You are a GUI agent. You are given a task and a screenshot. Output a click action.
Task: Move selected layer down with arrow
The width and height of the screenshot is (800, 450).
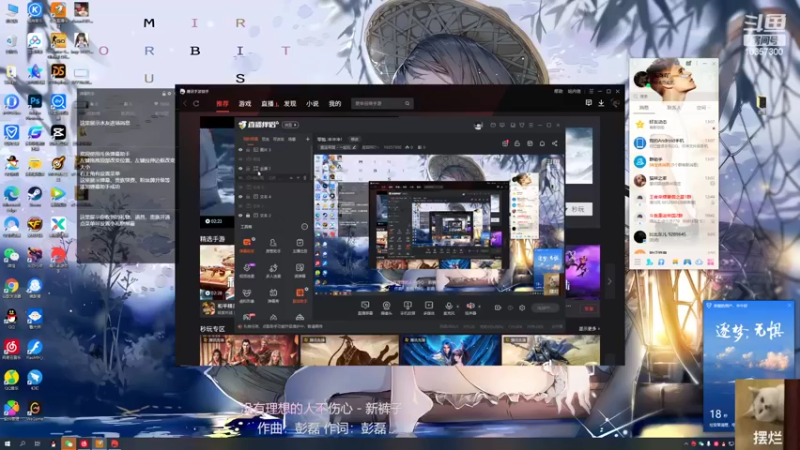pos(298,178)
